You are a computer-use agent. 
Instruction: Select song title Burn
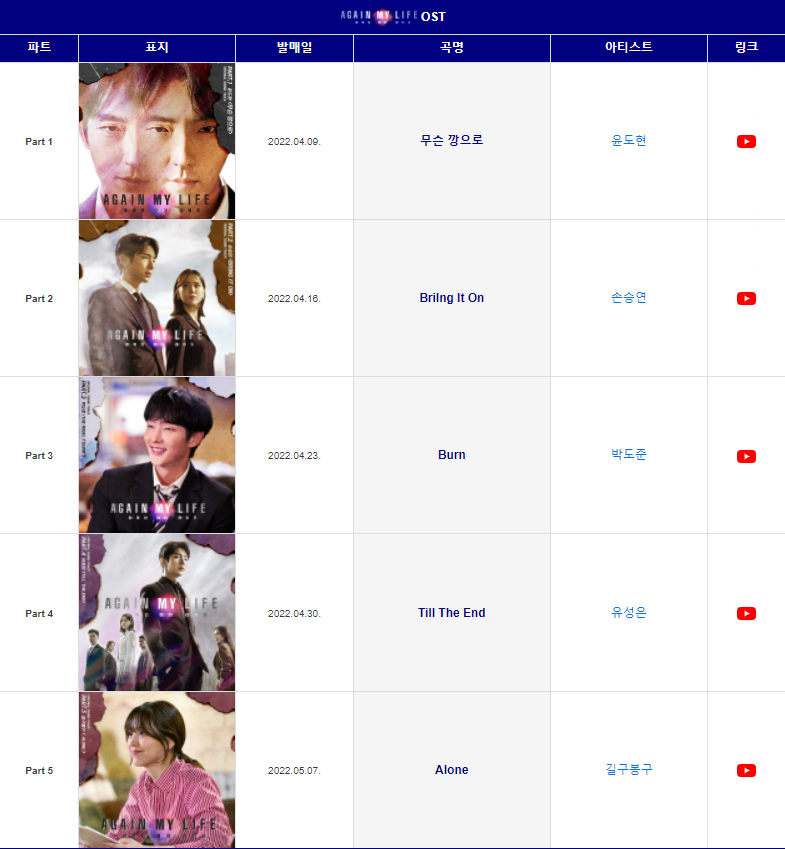(x=452, y=455)
